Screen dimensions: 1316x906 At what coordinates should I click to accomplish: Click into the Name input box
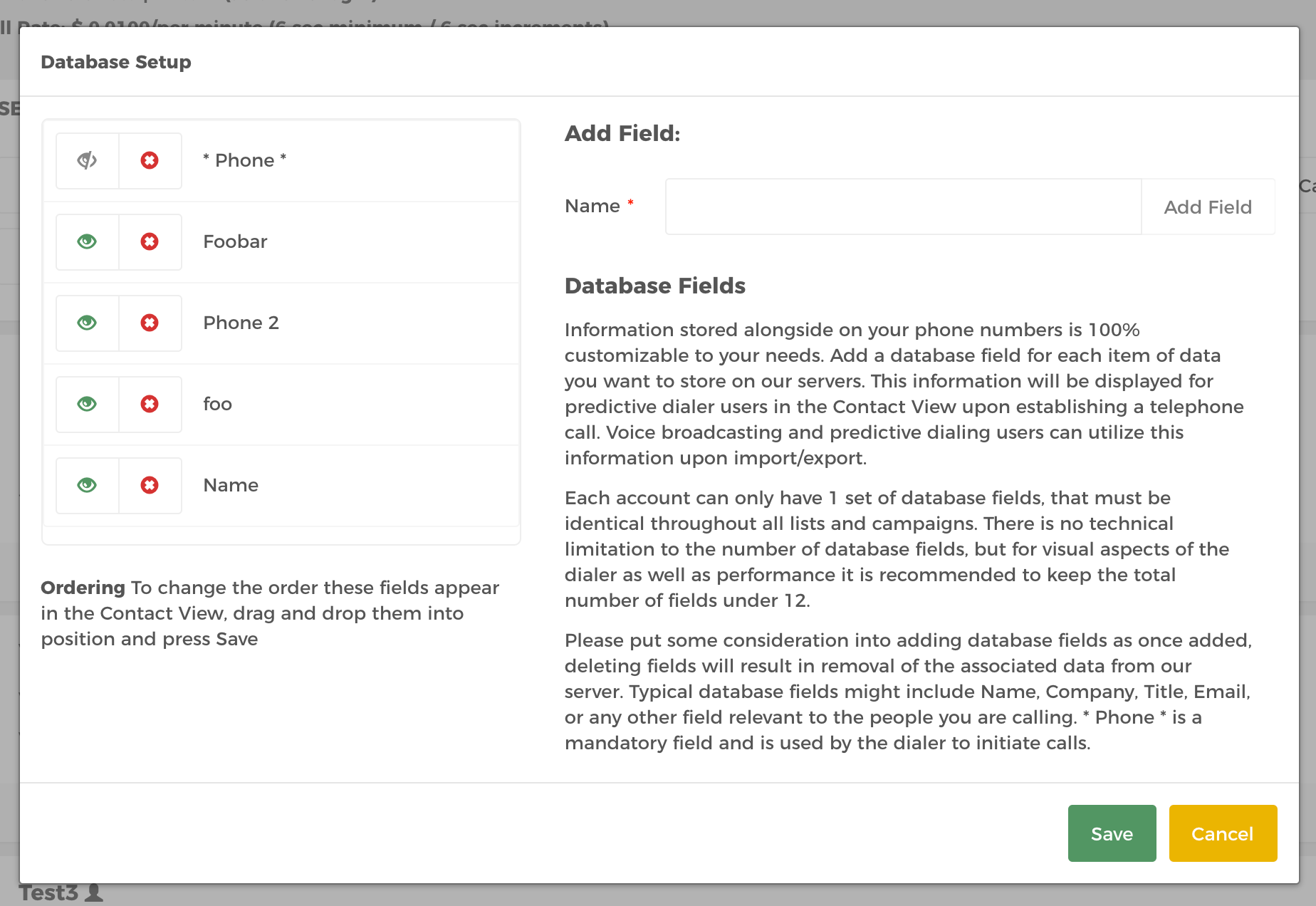coord(903,207)
